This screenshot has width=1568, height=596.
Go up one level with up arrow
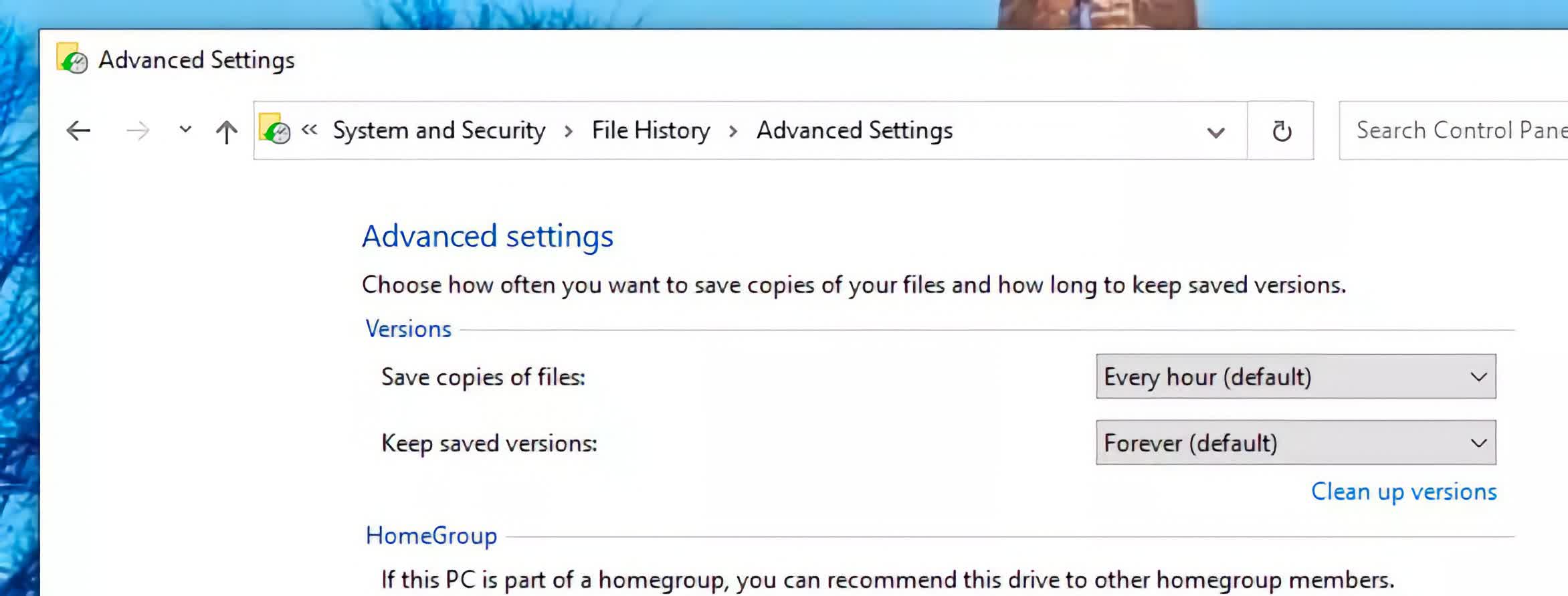[227, 131]
